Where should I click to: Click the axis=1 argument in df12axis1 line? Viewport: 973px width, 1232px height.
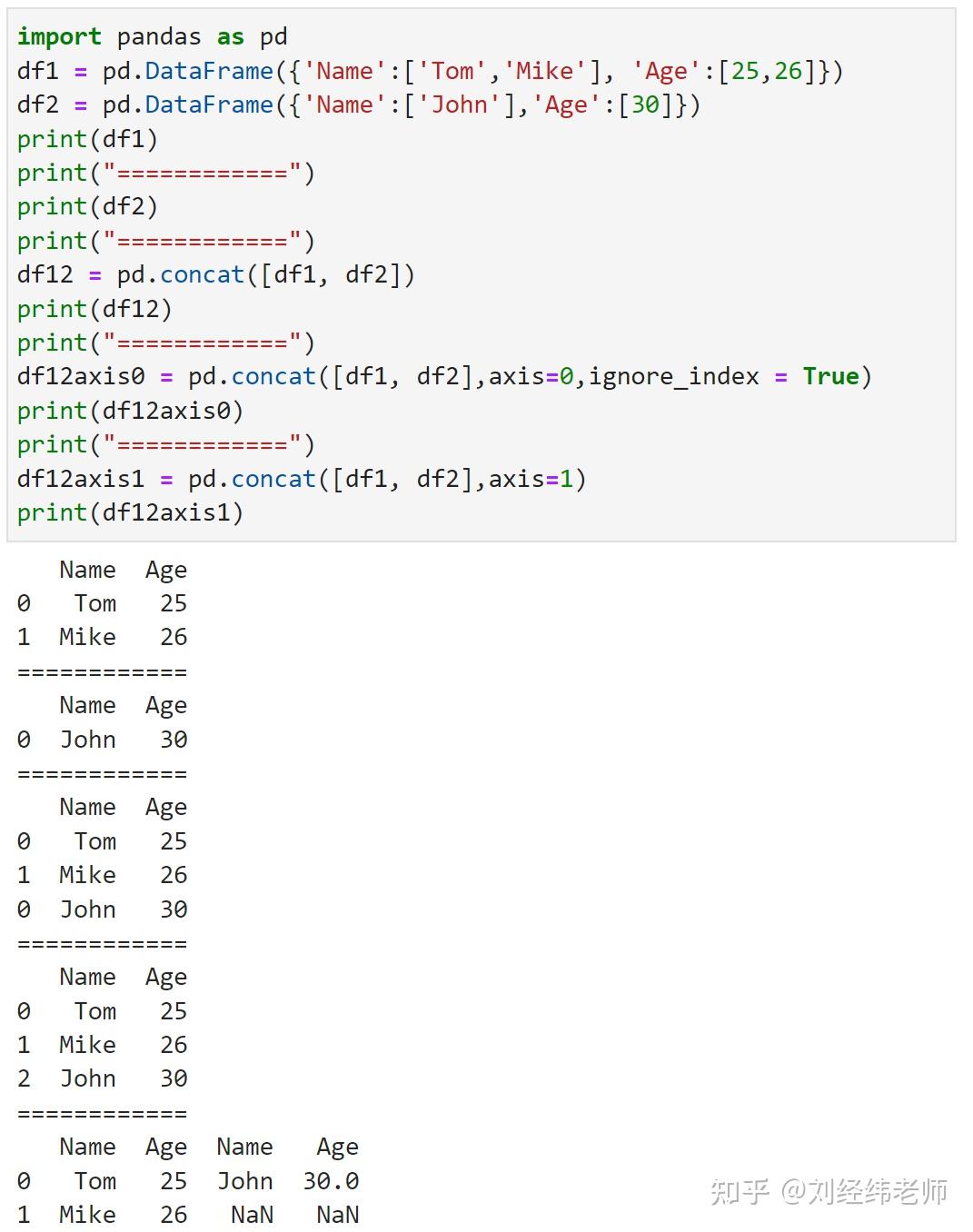coord(538,479)
